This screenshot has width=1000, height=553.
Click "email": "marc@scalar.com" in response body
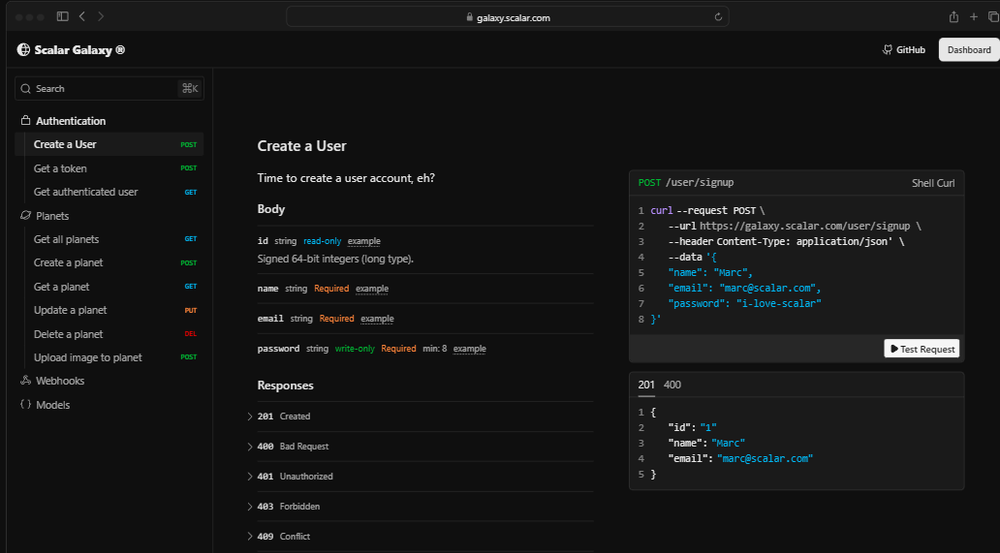[740, 459]
